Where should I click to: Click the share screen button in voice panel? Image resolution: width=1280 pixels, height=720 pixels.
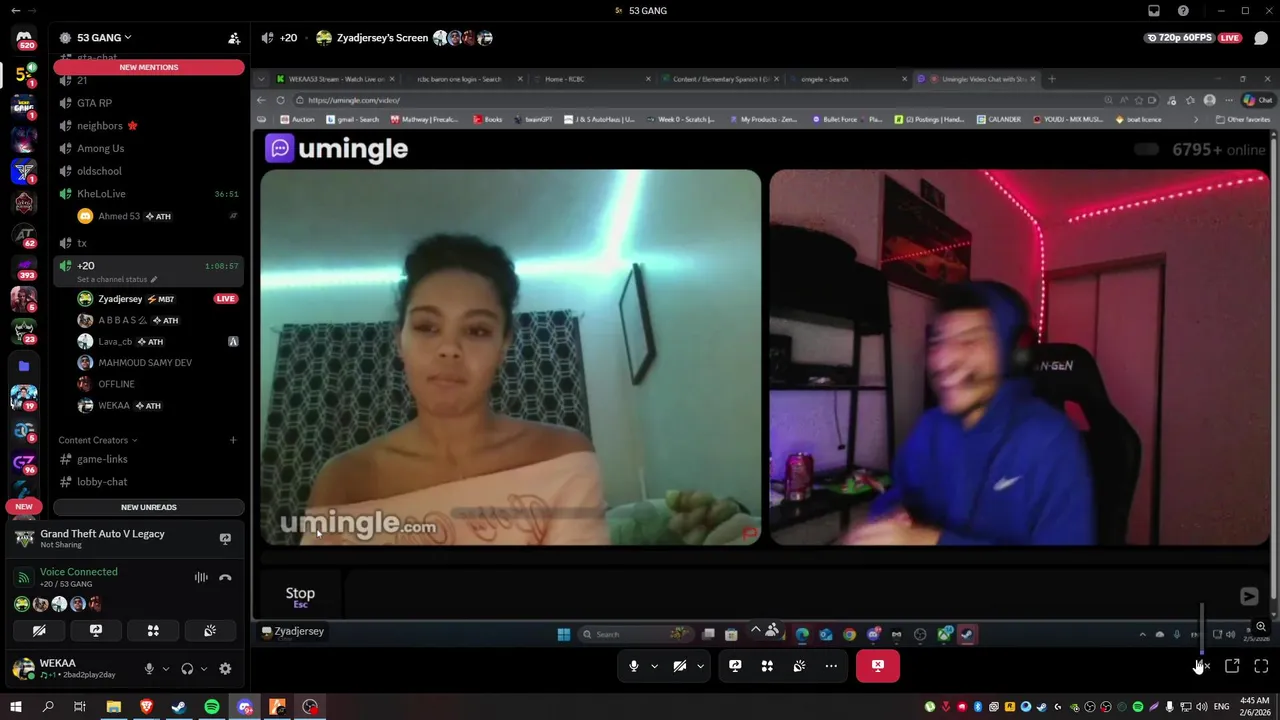pos(96,631)
